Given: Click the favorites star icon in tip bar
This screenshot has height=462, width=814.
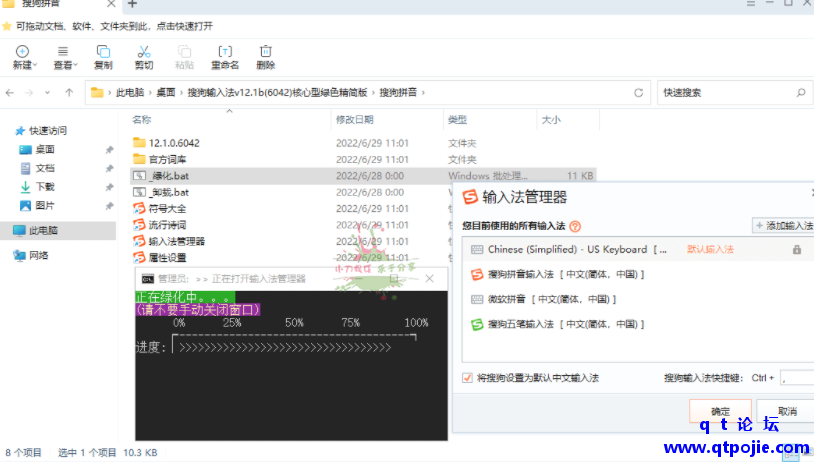Looking at the screenshot, I should (x=7, y=26).
